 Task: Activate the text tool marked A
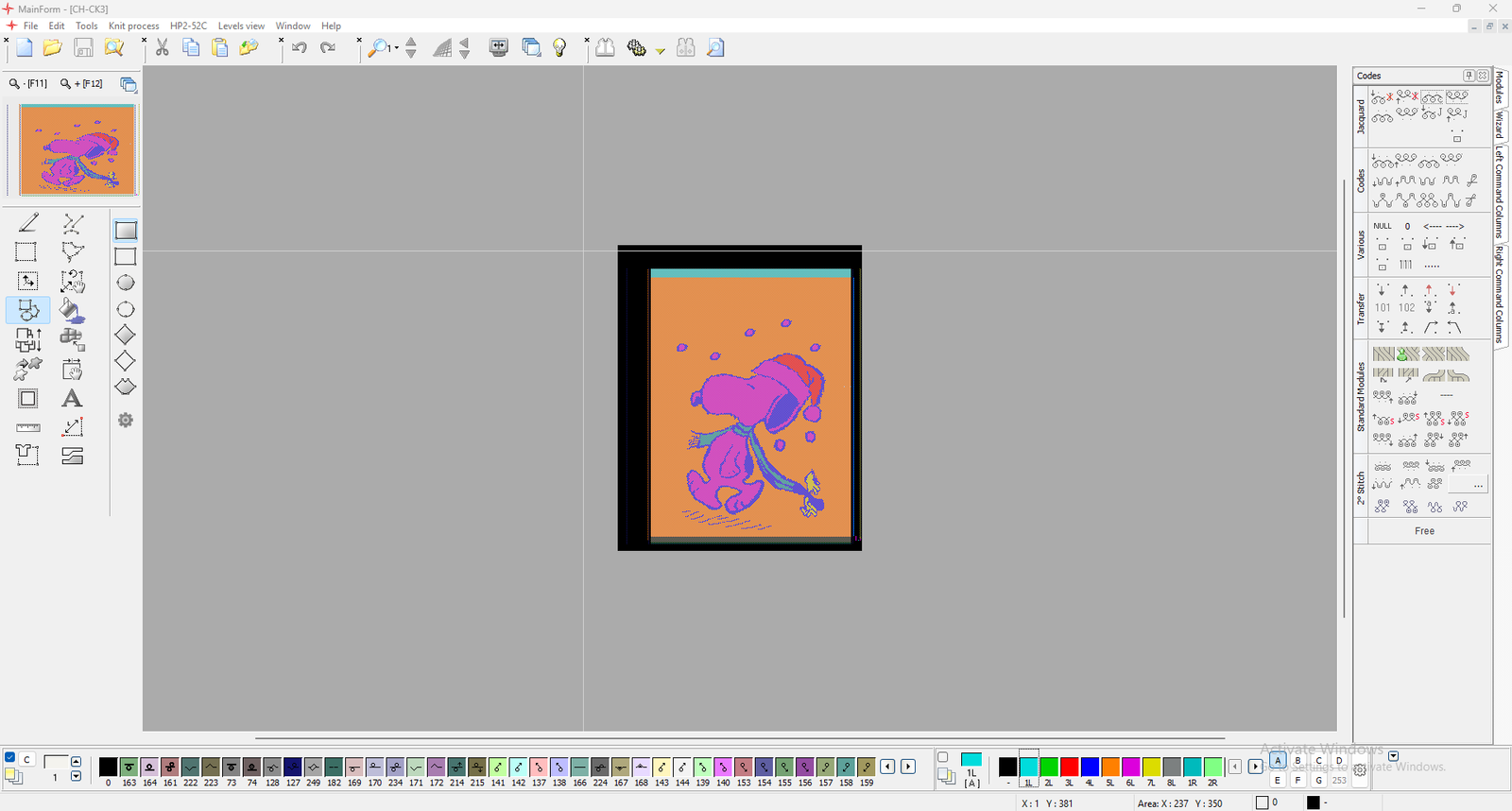click(72, 399)
